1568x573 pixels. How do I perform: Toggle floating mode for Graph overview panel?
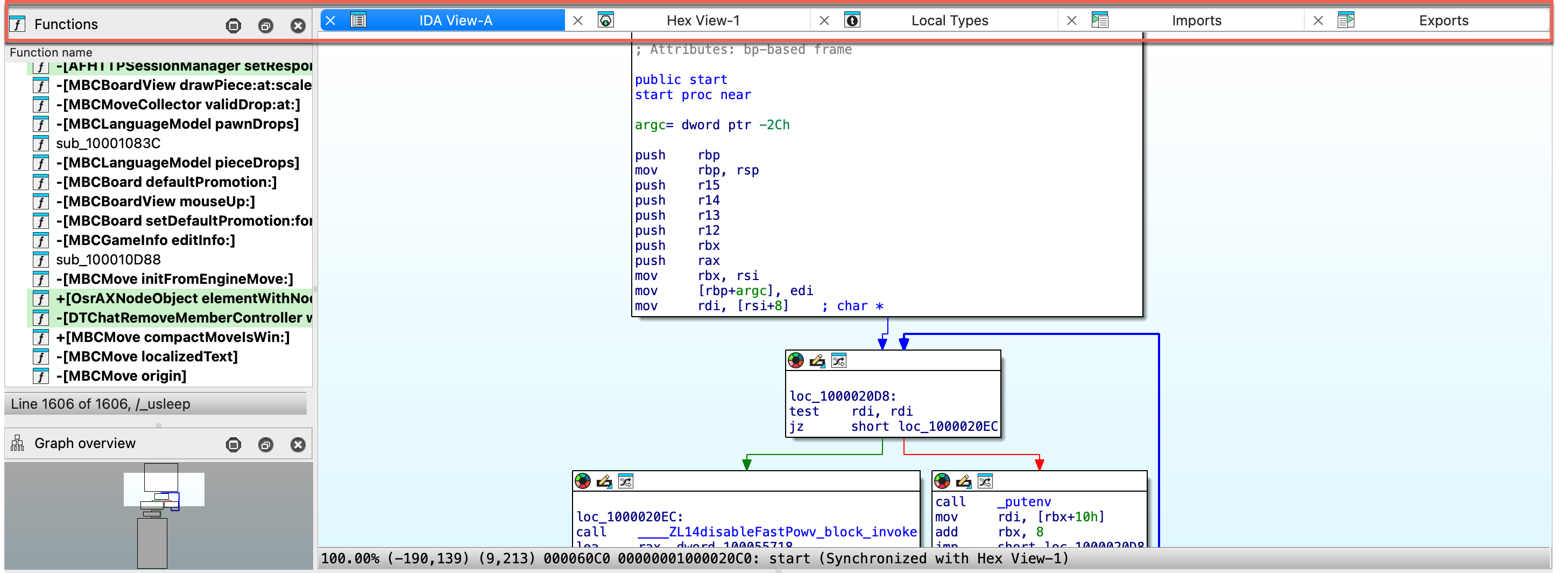tap(265, 444)
